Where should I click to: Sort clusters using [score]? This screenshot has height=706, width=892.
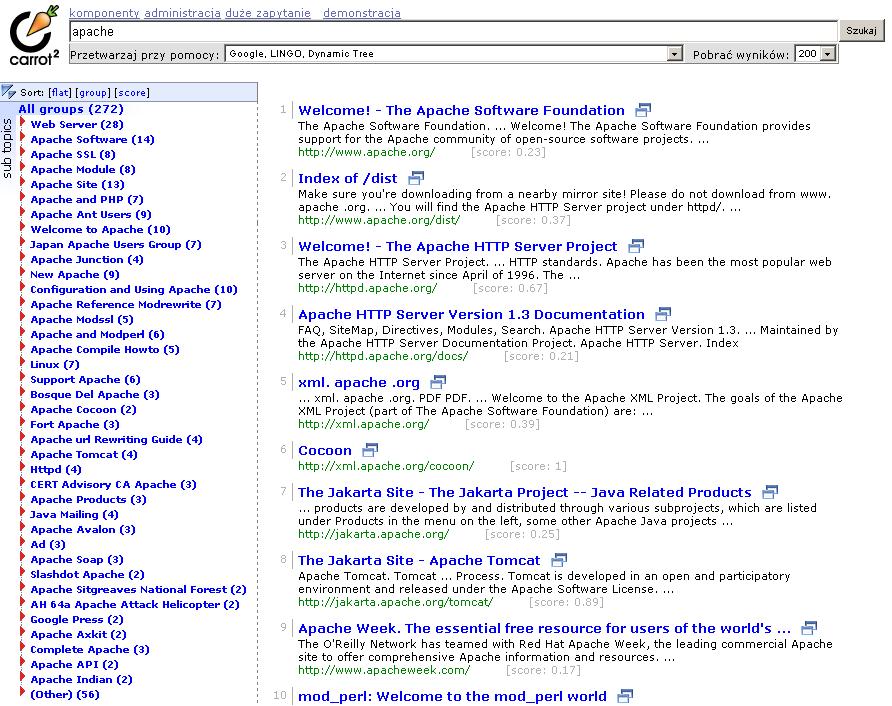[x=132, y=92]
